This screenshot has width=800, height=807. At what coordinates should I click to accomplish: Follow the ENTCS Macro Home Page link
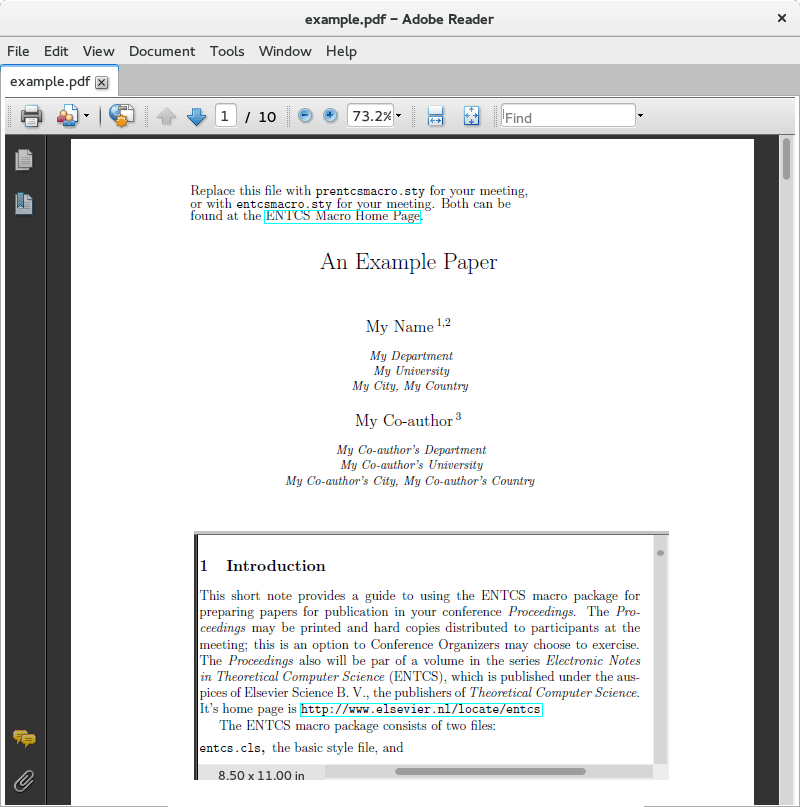coord(342,216)
